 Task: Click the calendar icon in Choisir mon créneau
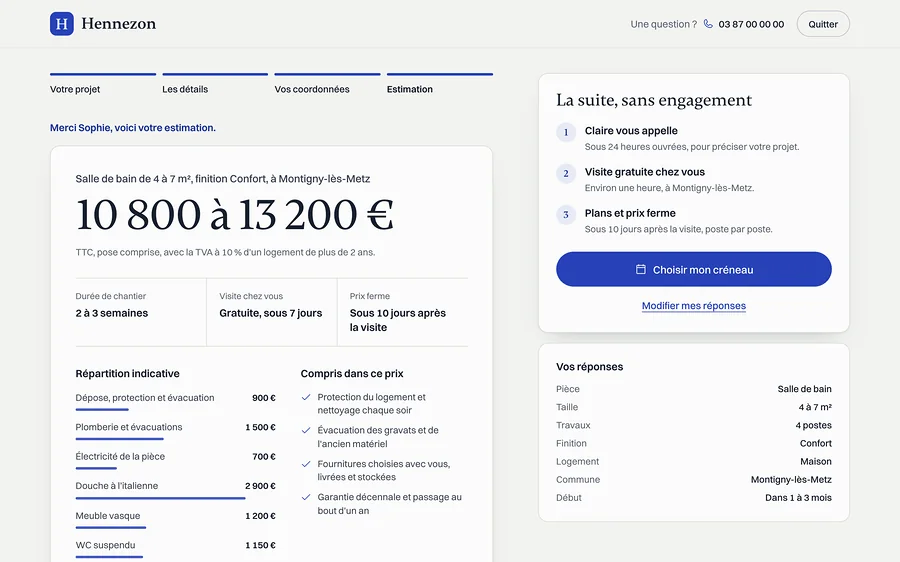coord(641,269)
